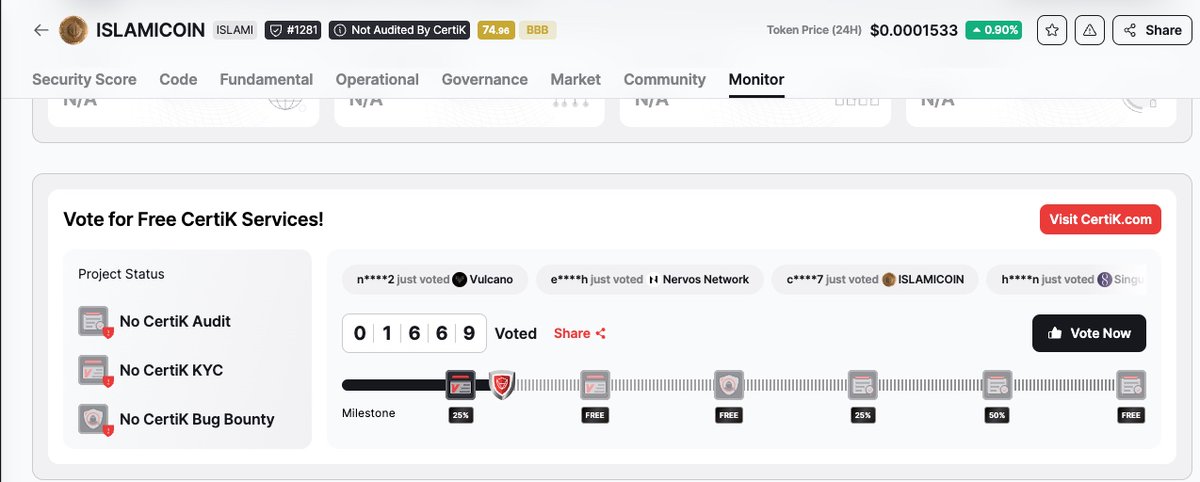Open the warning alert triangle icon
The image size is (1200, 482).
(1089, 30)
